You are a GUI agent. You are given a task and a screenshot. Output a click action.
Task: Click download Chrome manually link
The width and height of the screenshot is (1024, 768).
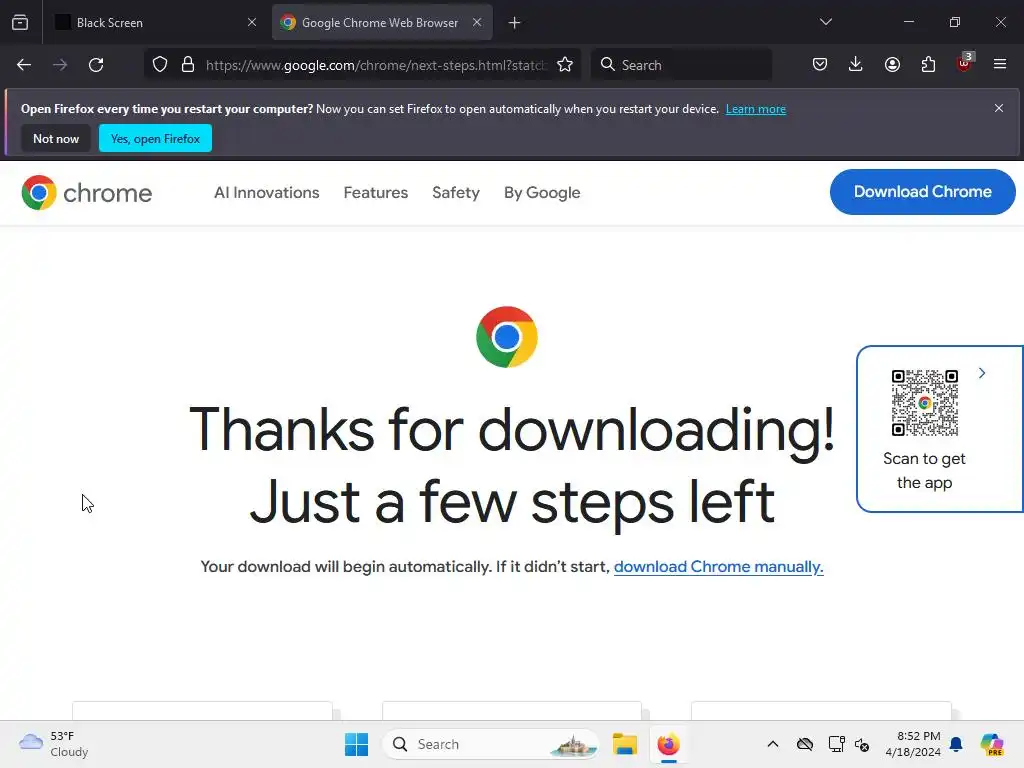coord(718,566)
